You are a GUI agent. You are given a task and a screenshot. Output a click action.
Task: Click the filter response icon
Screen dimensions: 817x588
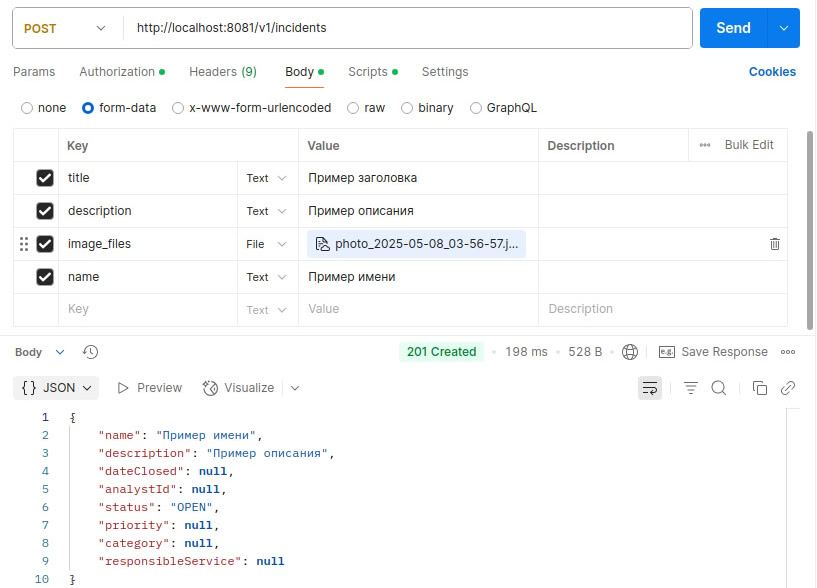coord(691,388)
